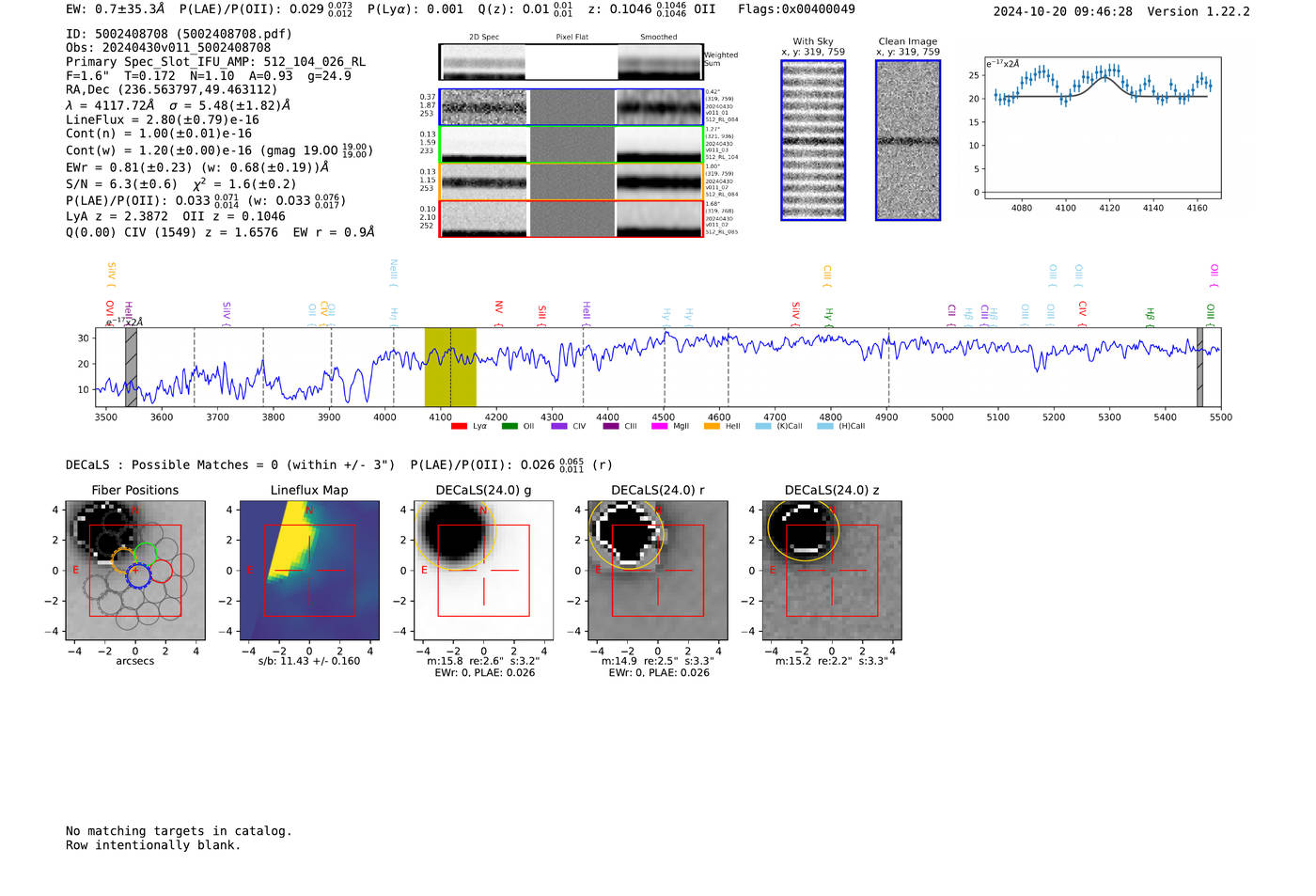Select the green-framed 2D spectrum row
The height and width of the screenshot is (896, 1316).
[x=572, y=145]
